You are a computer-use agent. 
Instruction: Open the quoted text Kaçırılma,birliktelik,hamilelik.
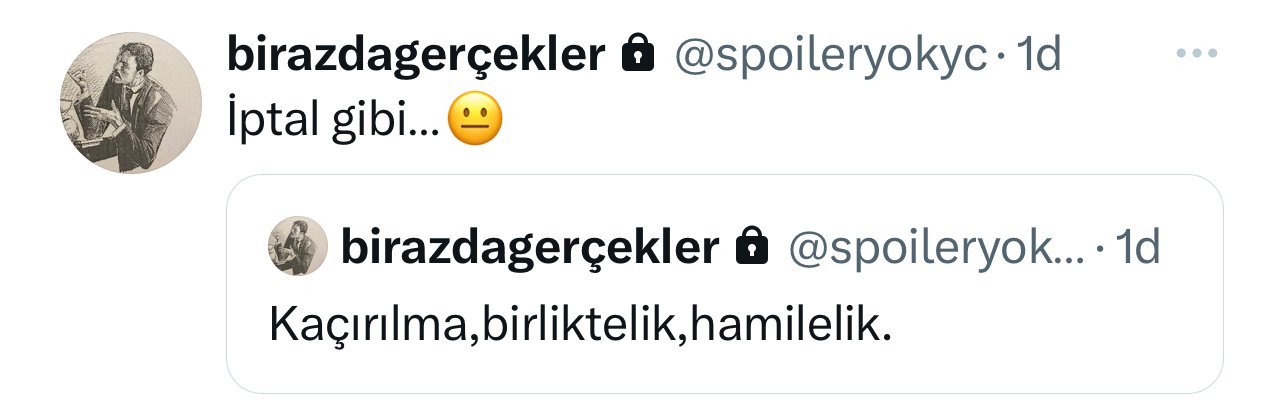[580, 325]
